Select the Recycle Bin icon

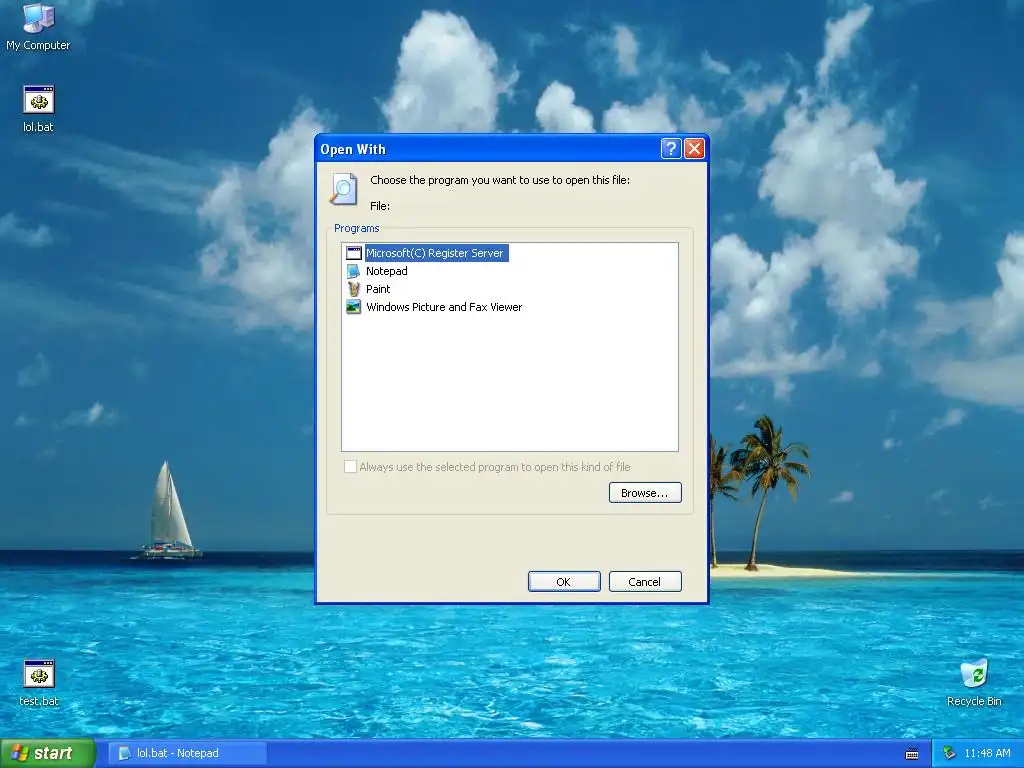[974, 683]
